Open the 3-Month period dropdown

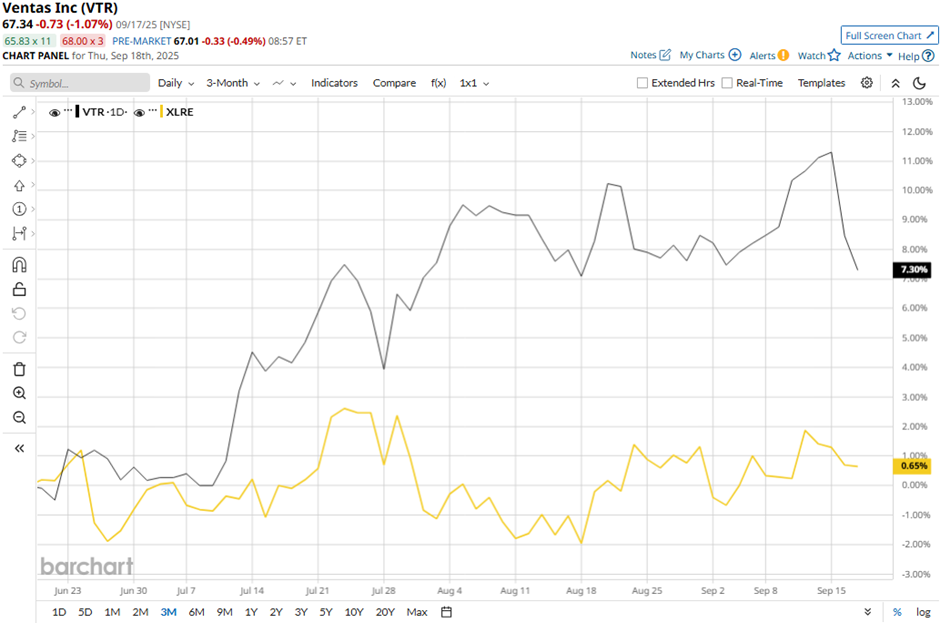[x=233, y=83]
